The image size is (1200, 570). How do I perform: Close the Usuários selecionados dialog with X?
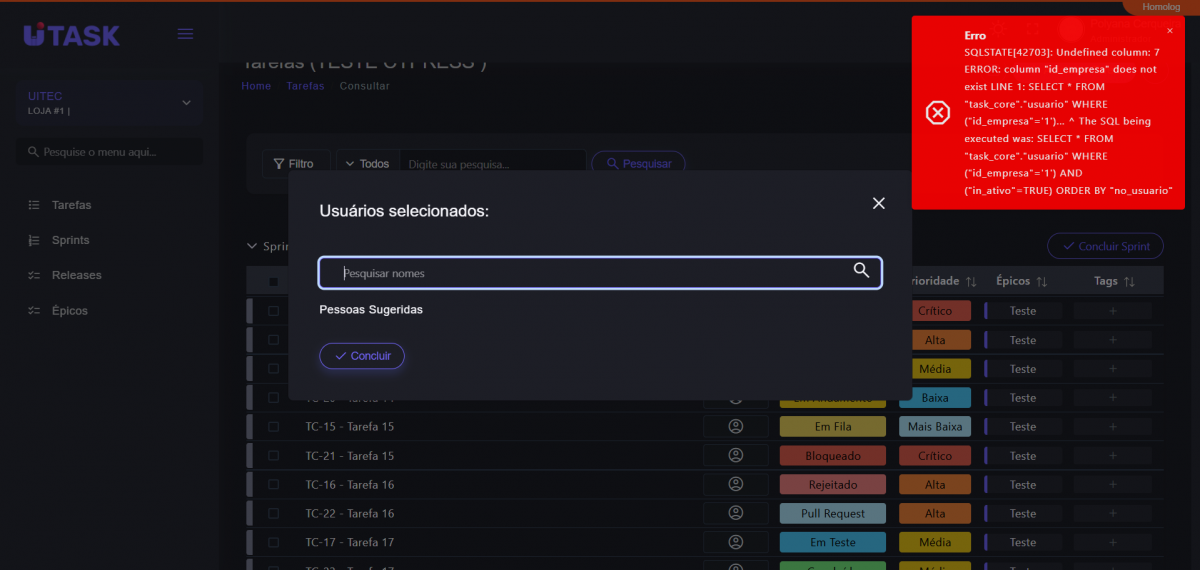[x=878, y=203]
